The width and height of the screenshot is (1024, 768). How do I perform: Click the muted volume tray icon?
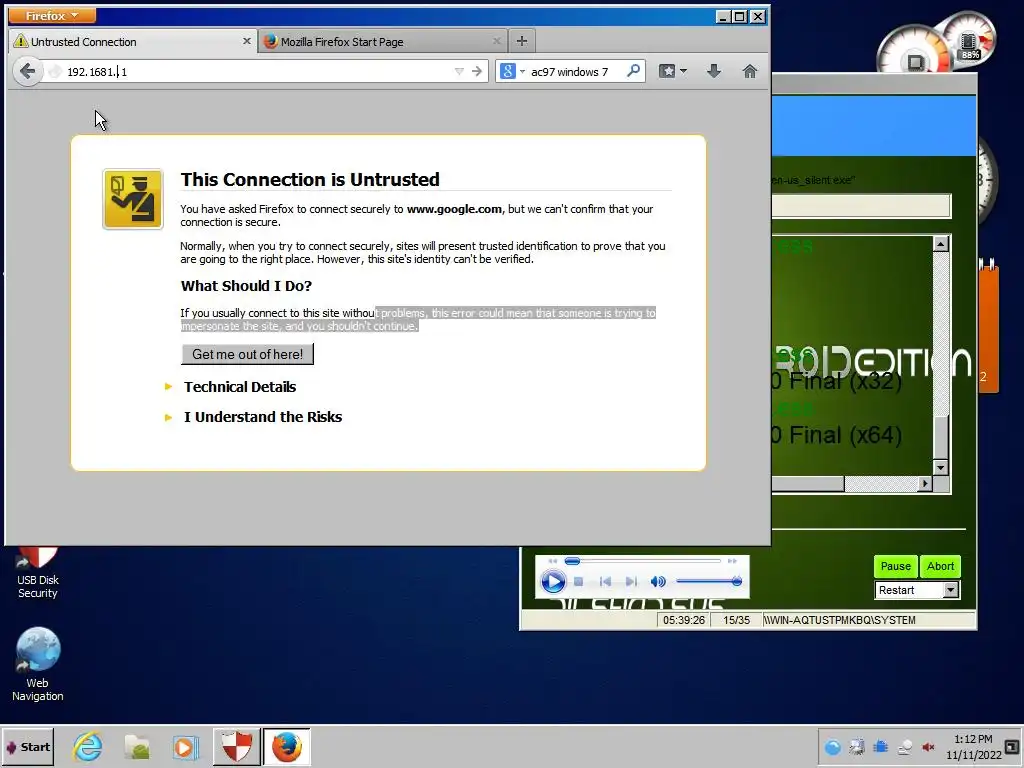point(928,747)
